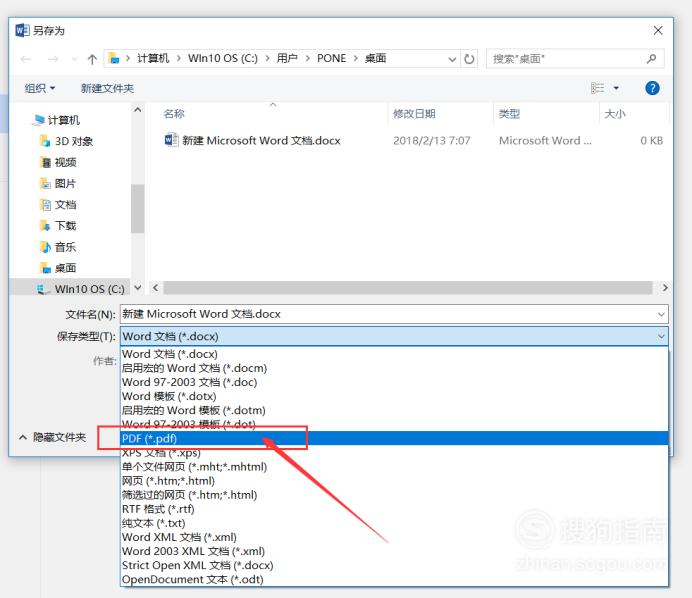Click the search magnifier icon
Image resolution: width=692 pixels, height=598 pixels.
(651, 58)
